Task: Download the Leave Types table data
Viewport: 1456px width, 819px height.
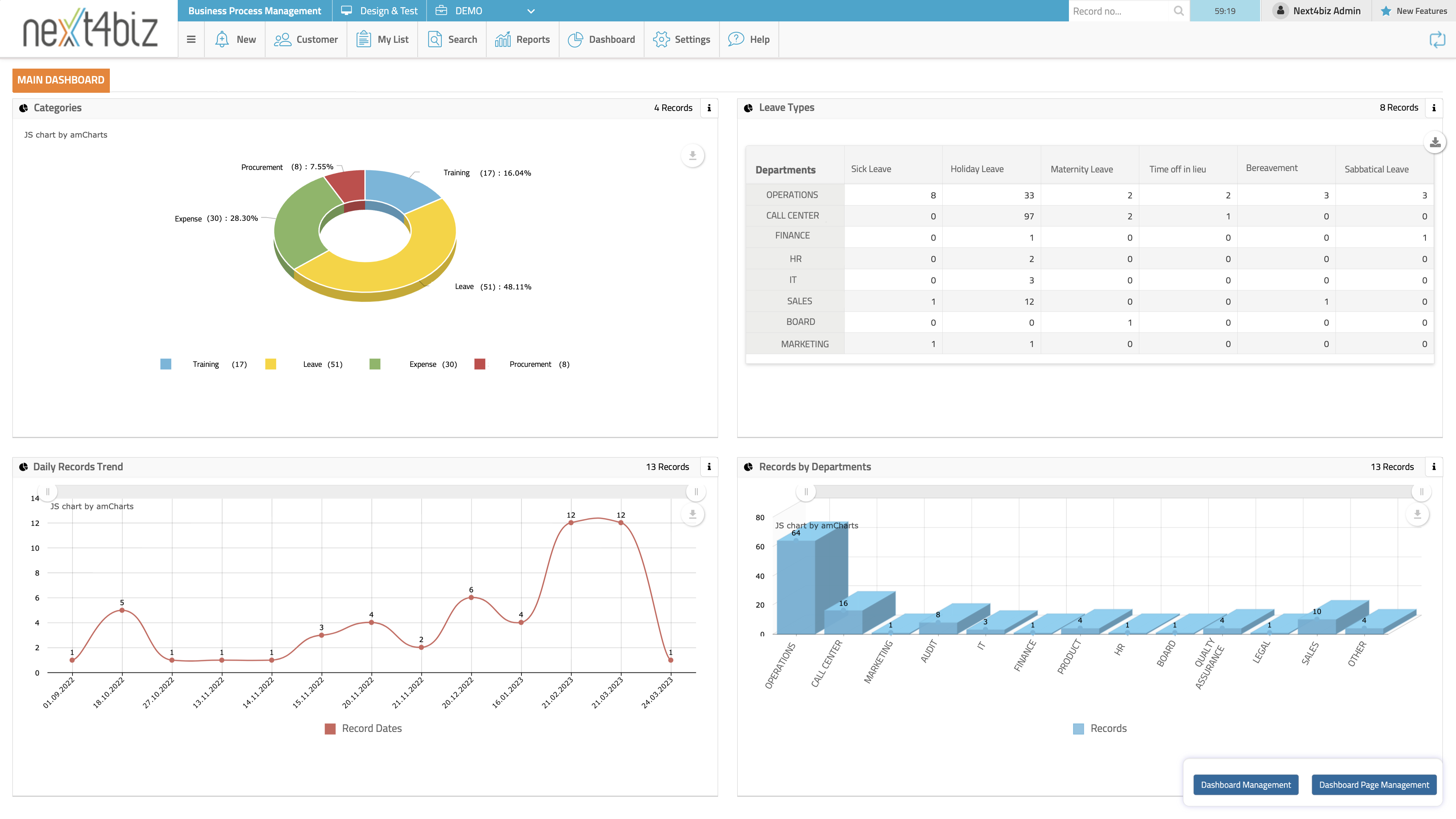Action: [x=1435, y=143]
